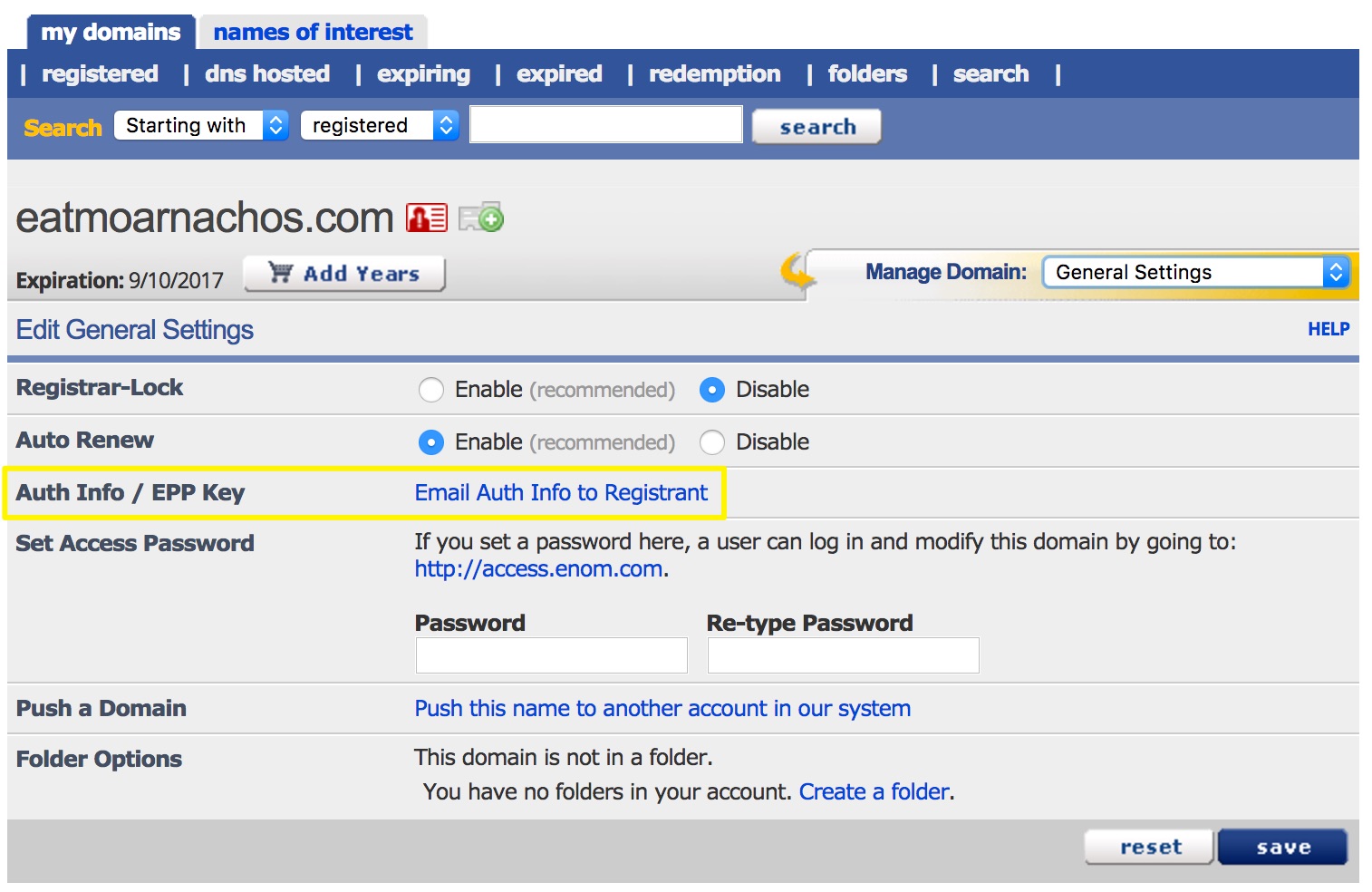
Task: Click Email Auth Info to Registrant link
Action: point(561,492)
